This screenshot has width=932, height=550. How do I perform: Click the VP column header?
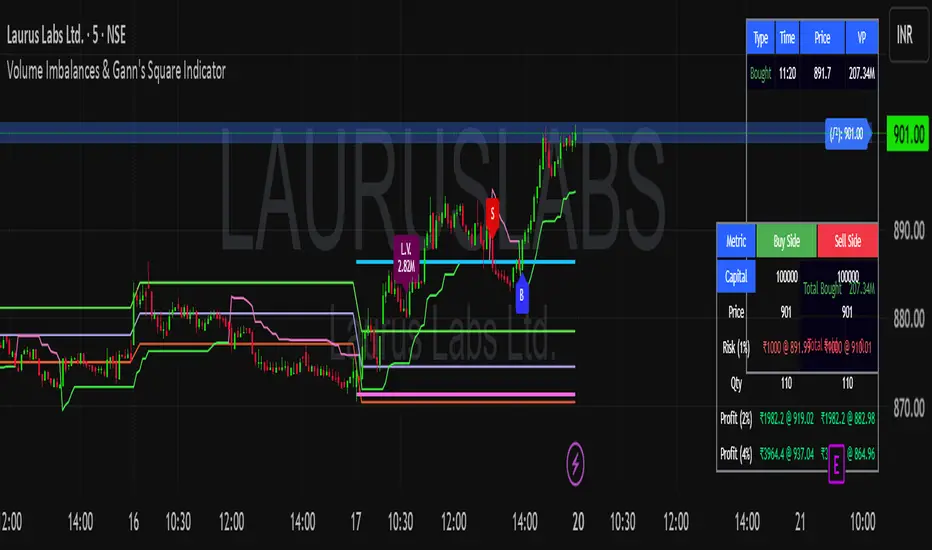(861, 37)
